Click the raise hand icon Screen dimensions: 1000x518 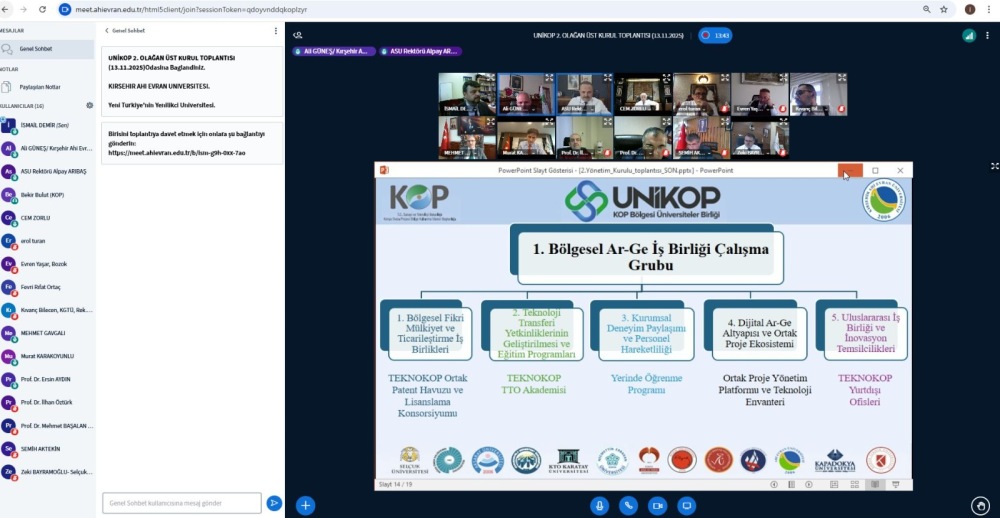click(x=981, y=505)
